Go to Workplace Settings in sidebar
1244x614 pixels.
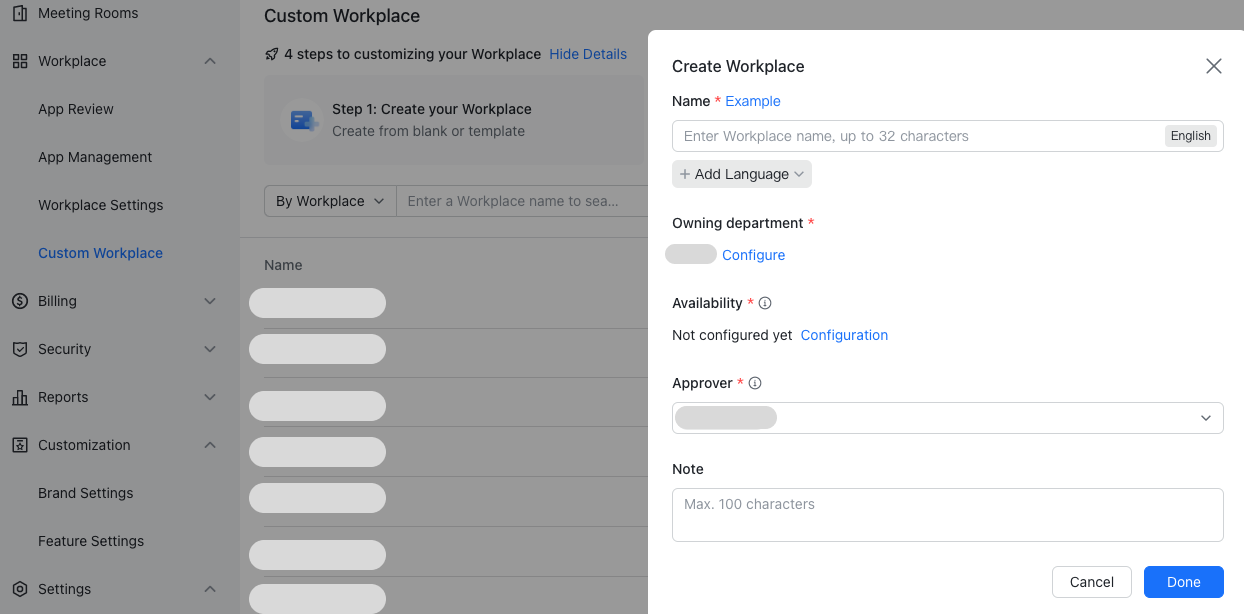click(x=100, y=205)
